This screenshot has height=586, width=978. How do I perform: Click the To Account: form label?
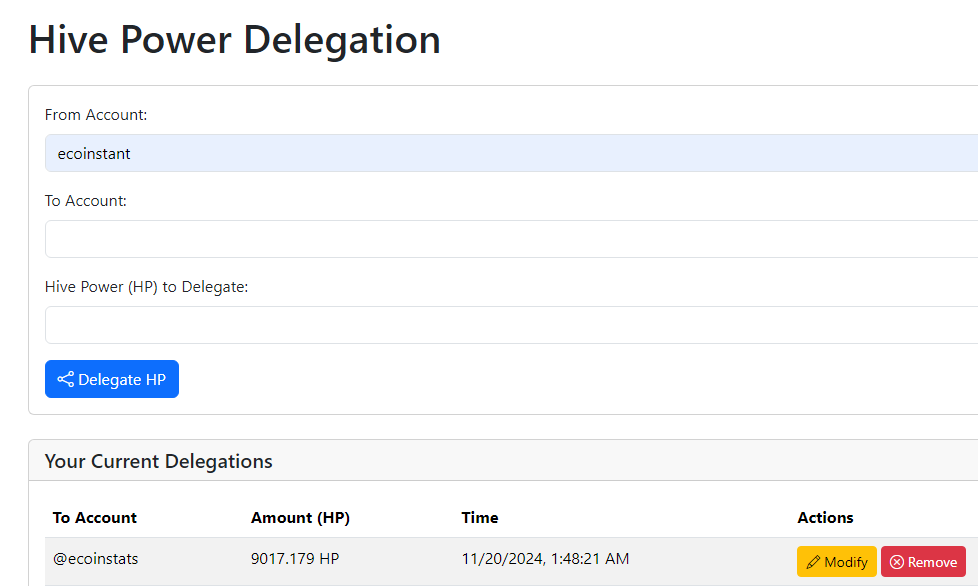[x=85, y=201]
